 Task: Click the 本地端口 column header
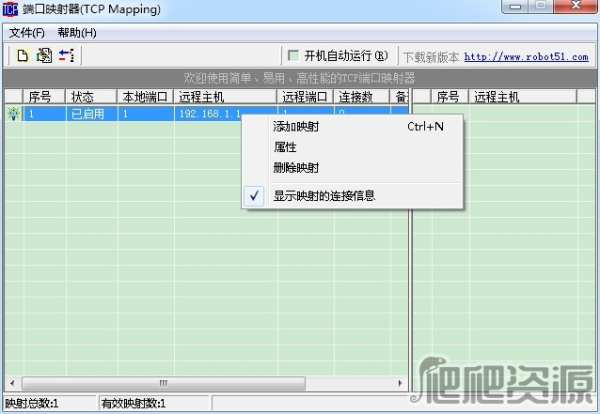(145, 97)
